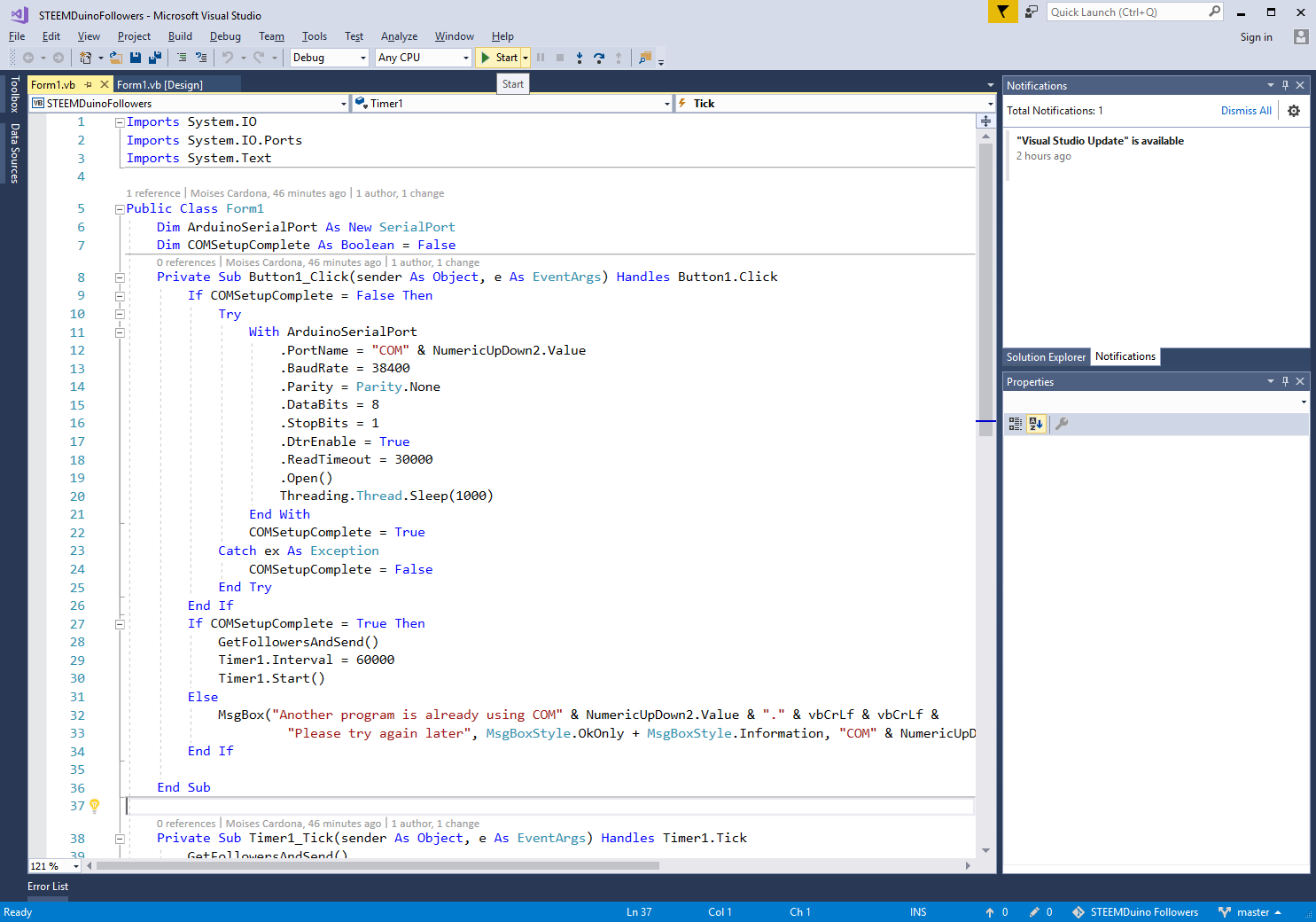Collapse the Public Class Form1 region
Viewport: 1316px width, 922px height.
click(120, 209)
